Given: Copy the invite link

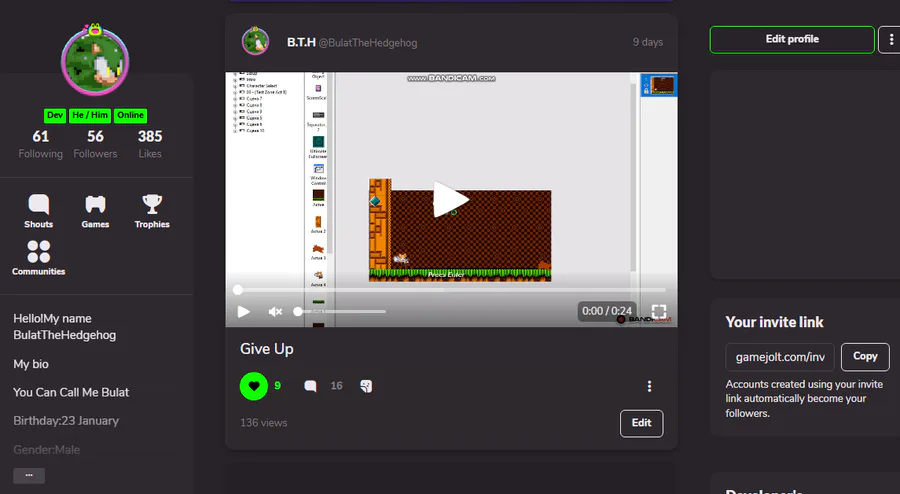Looking at the screenshot, I should tap(865, 357).
